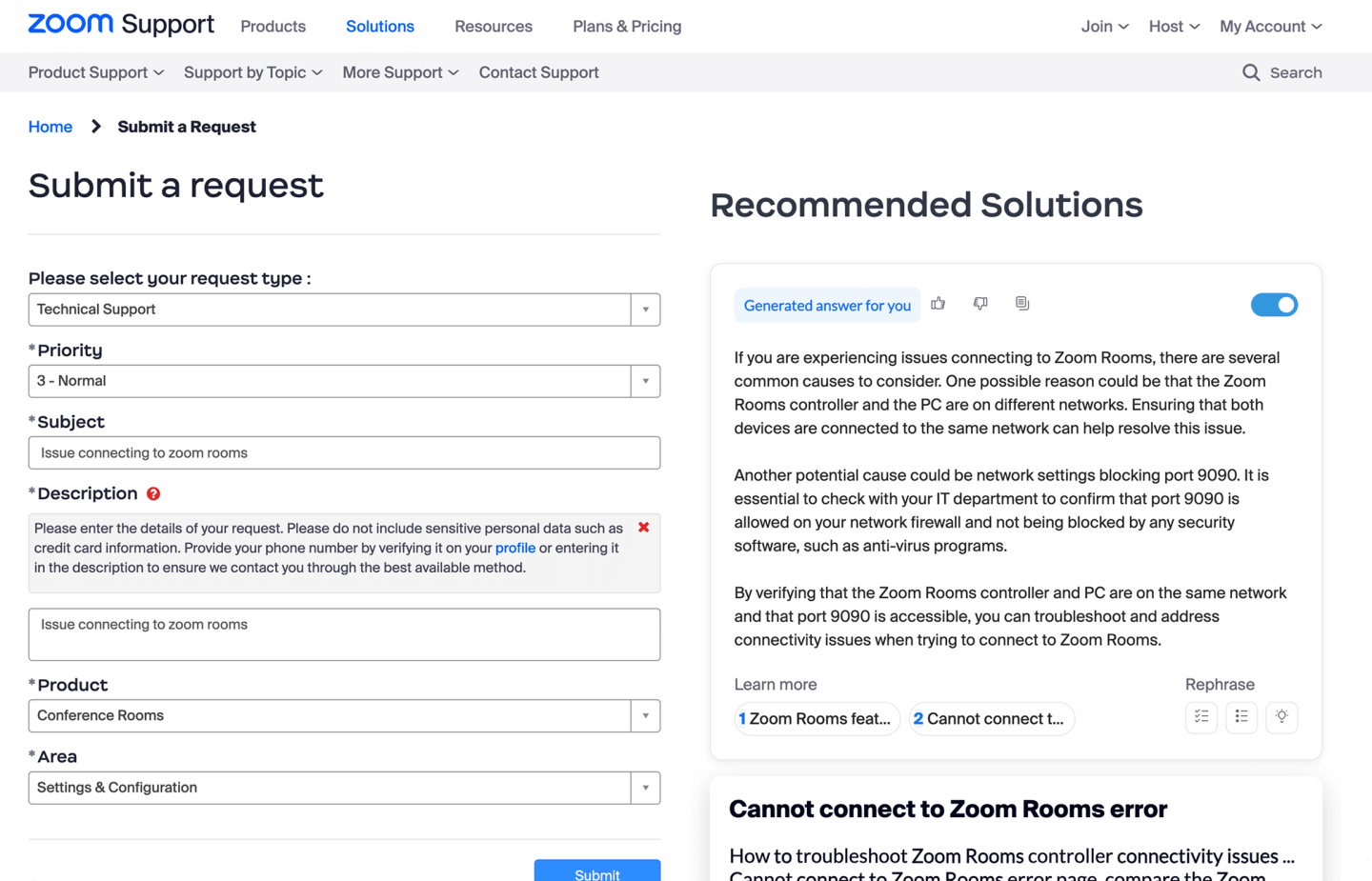
Task: Click the Search magnifier icon
Action: (x=1251, y=72)
